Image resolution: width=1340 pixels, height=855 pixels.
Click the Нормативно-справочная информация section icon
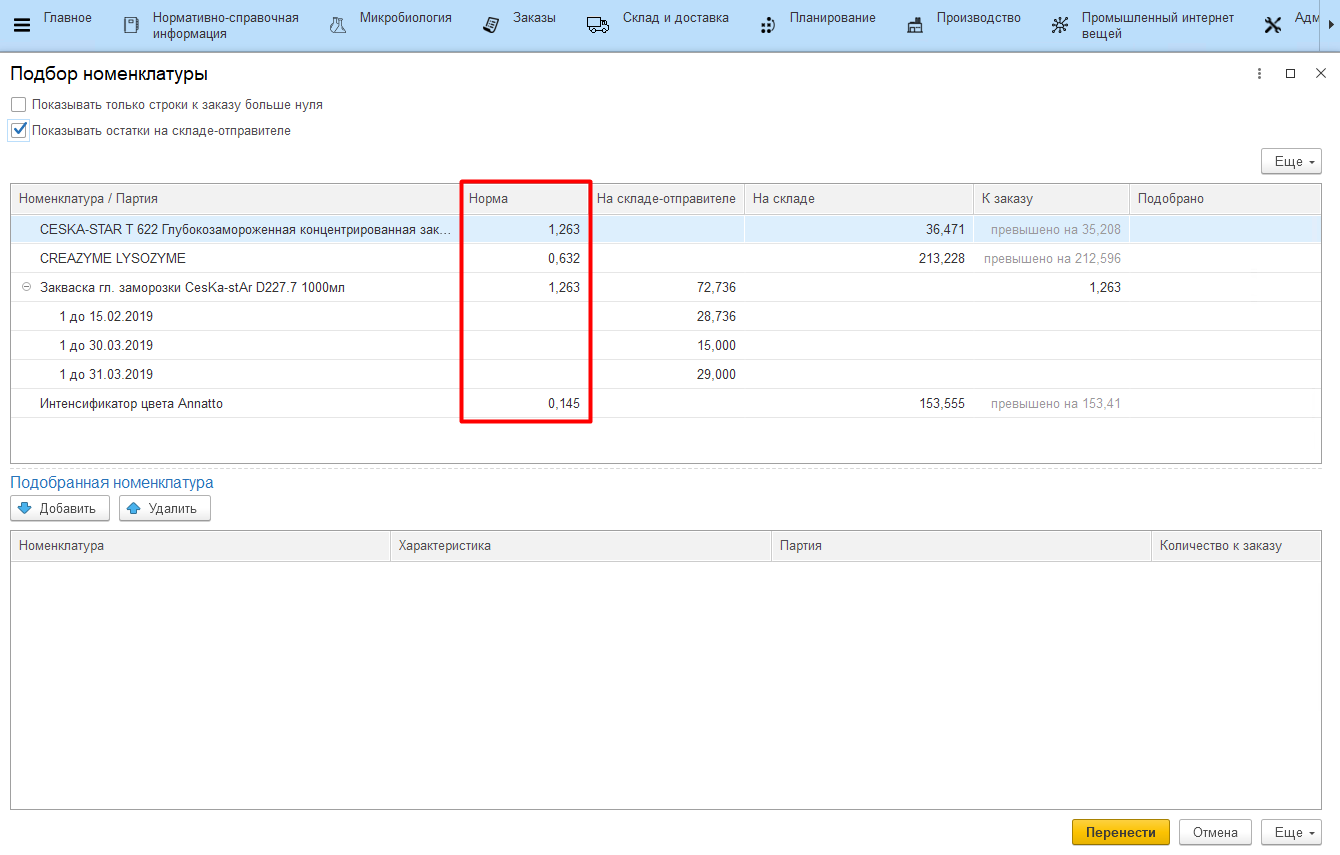click(x=131, y=26)
